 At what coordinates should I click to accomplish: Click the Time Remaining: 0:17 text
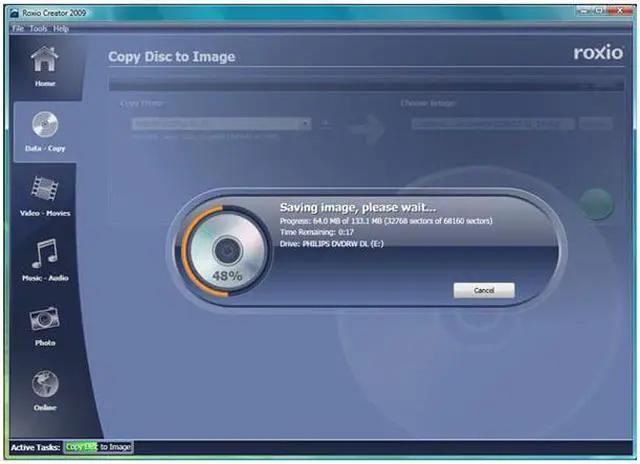tap(317, 232)
